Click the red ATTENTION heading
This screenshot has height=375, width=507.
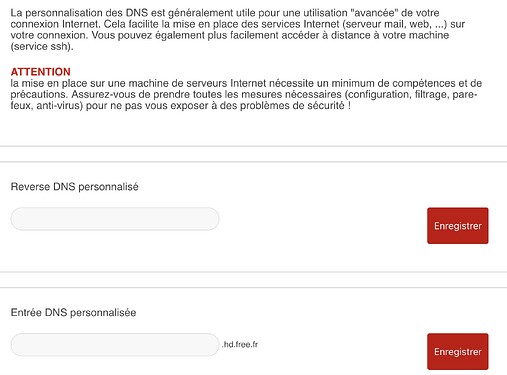[40, 72]
